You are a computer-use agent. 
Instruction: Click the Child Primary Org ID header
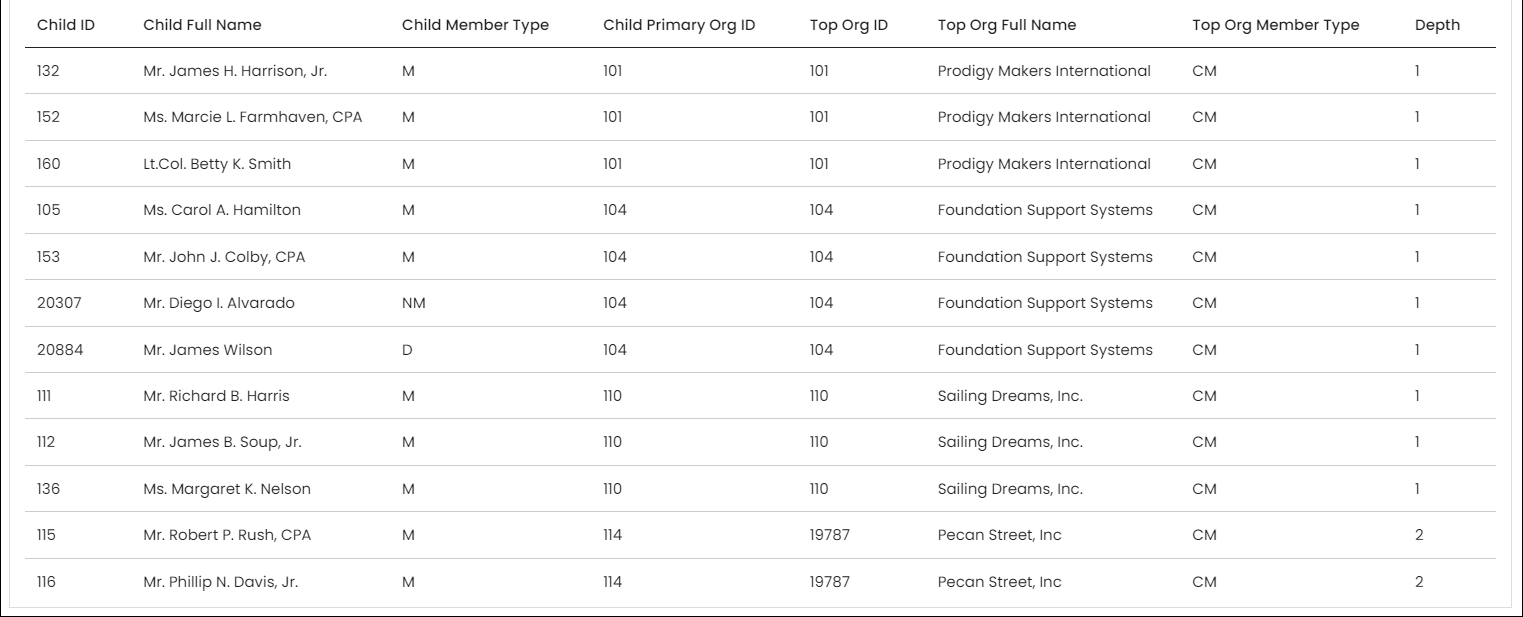[679, 25]
